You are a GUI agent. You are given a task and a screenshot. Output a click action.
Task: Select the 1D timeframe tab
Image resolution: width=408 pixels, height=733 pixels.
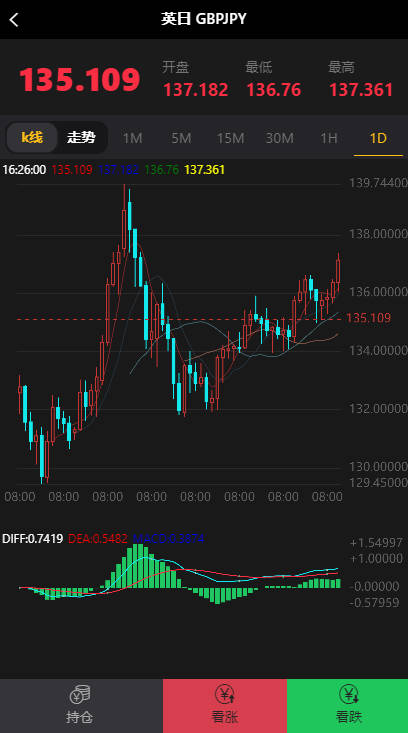tap(378, 138)
